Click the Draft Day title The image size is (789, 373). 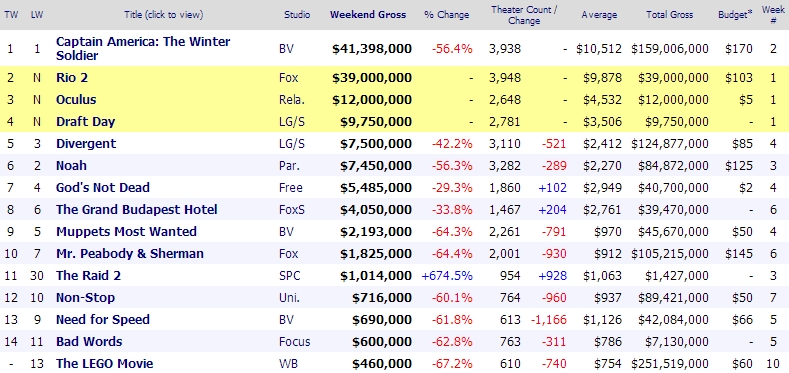click(x=86, y=122)
